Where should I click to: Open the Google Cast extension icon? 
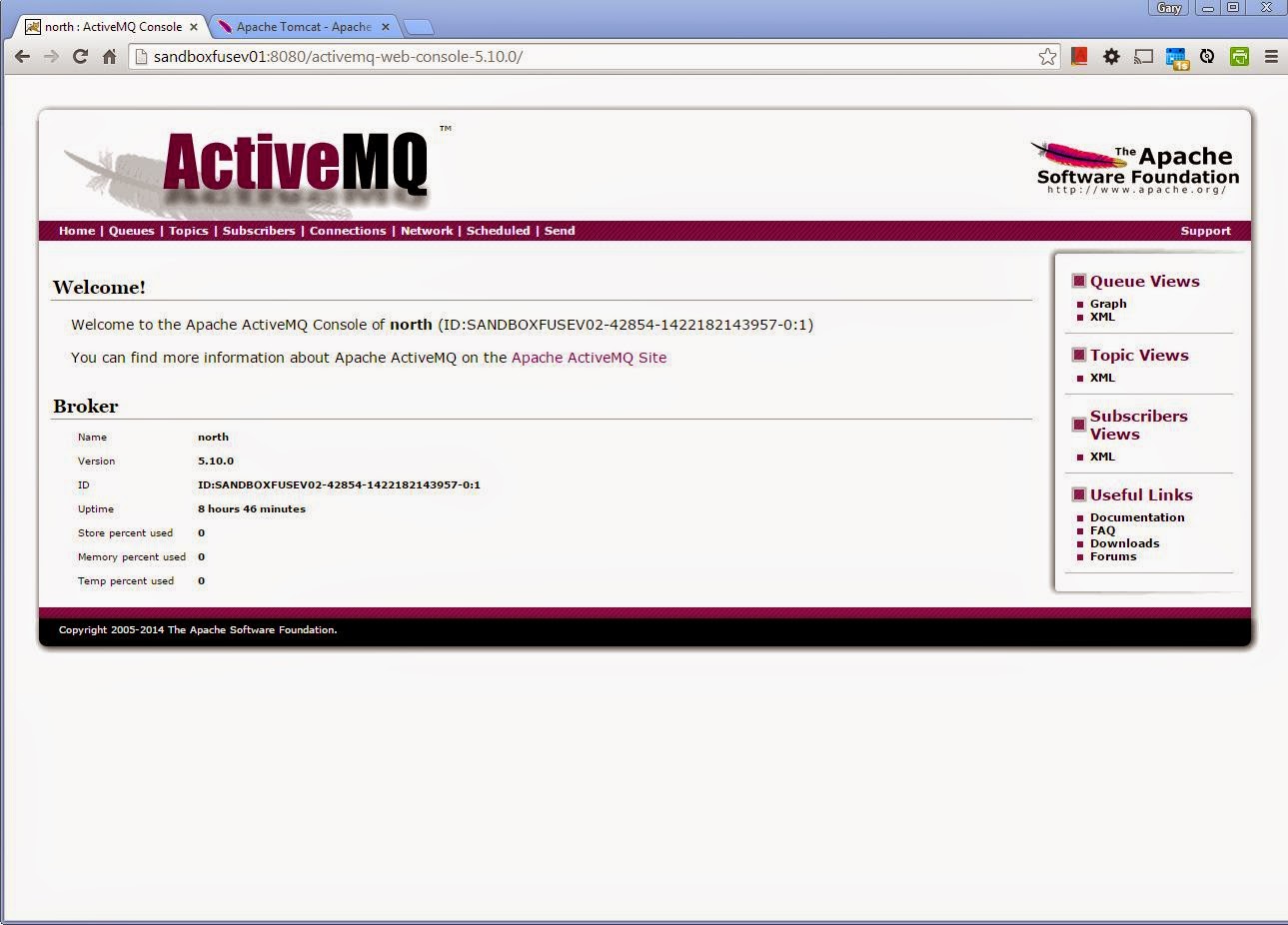1143,57
